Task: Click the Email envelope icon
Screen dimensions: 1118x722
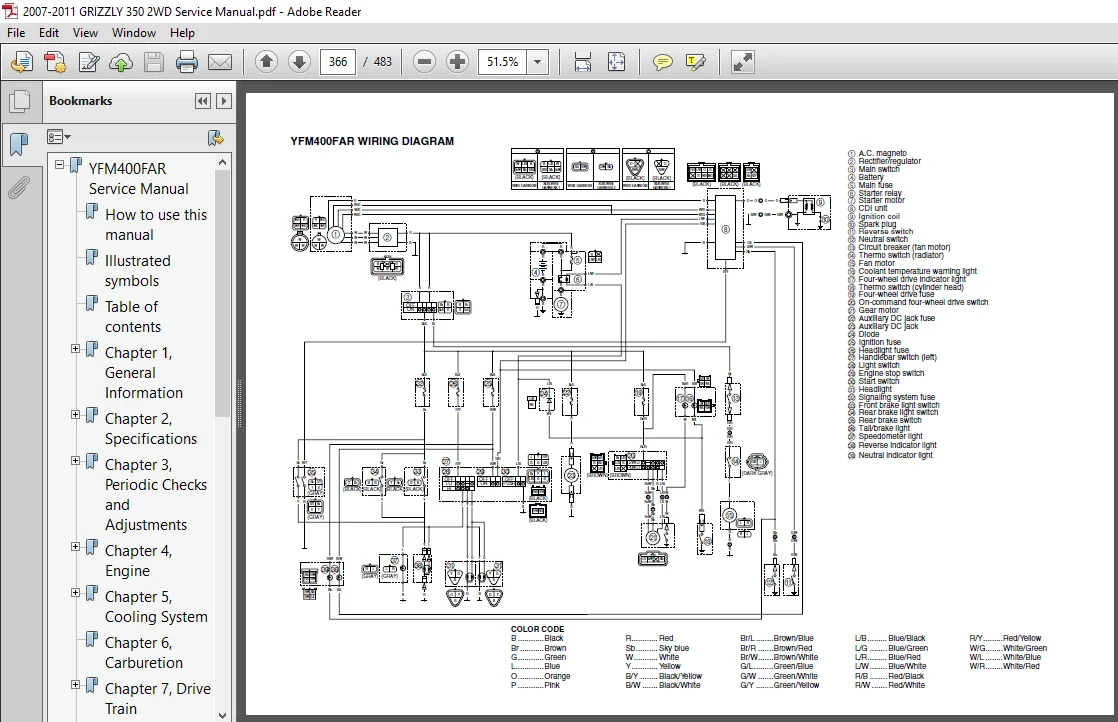Action: click(x=220, y=62)
